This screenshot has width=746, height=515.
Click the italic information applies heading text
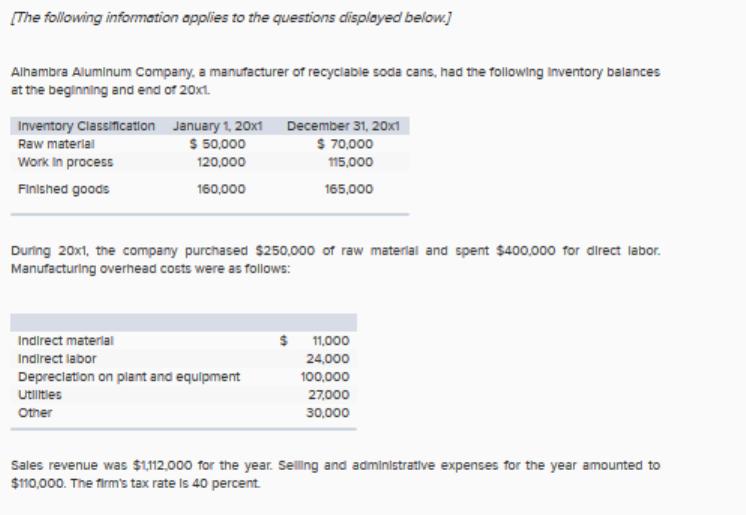tap(231, 18)
